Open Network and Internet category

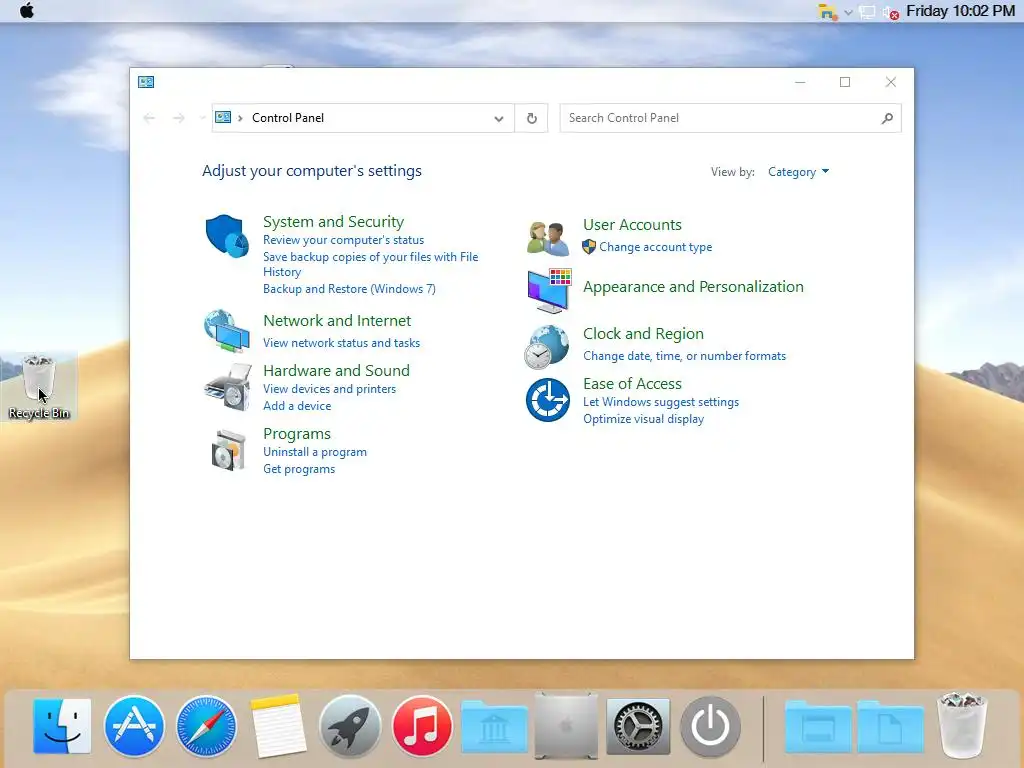(x=337, y=321)
